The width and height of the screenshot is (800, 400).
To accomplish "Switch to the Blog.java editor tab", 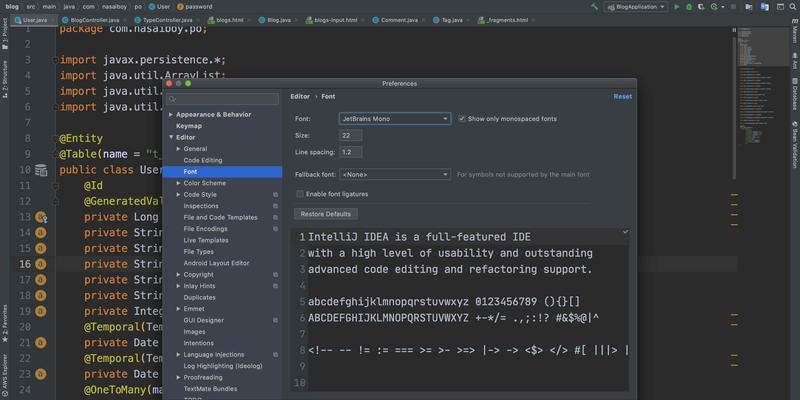I will tap(278, 20).
